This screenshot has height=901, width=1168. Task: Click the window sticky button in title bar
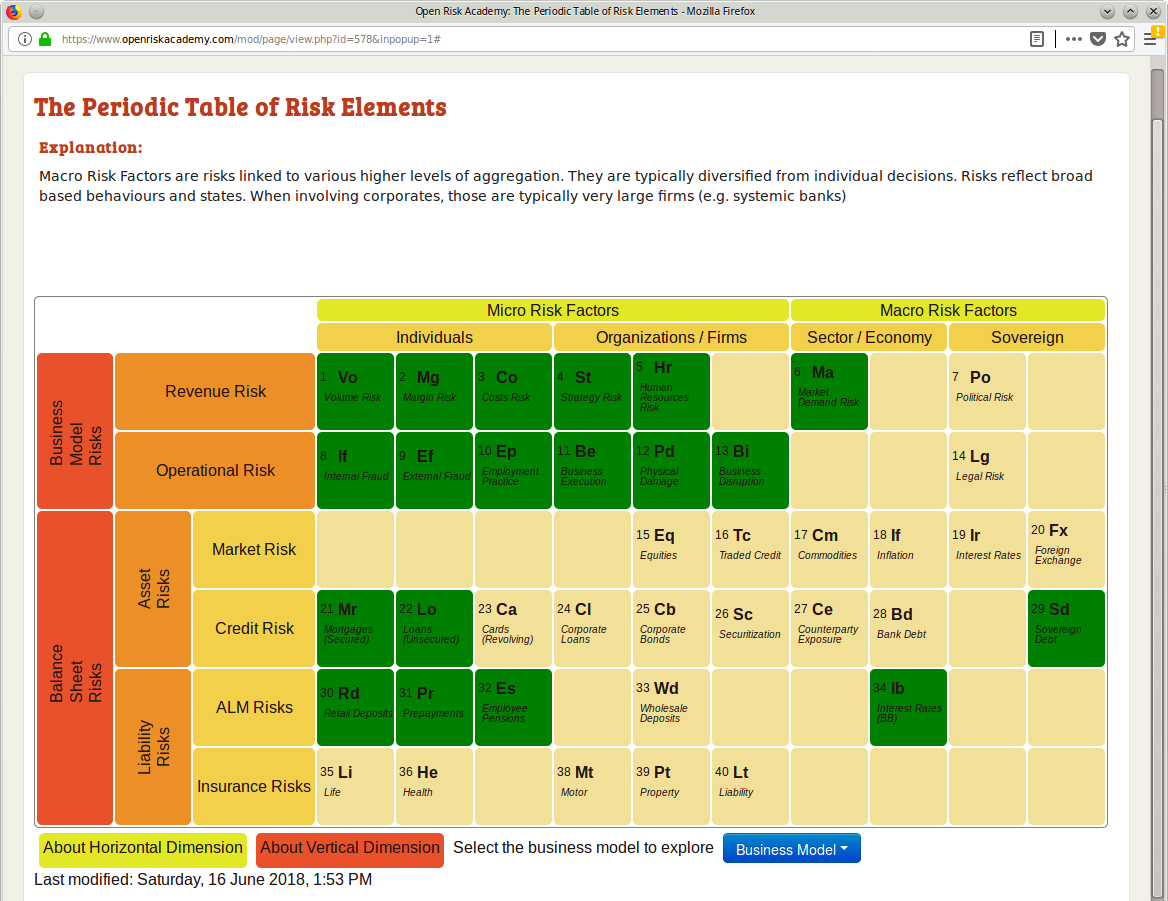[x=36, y=11]
